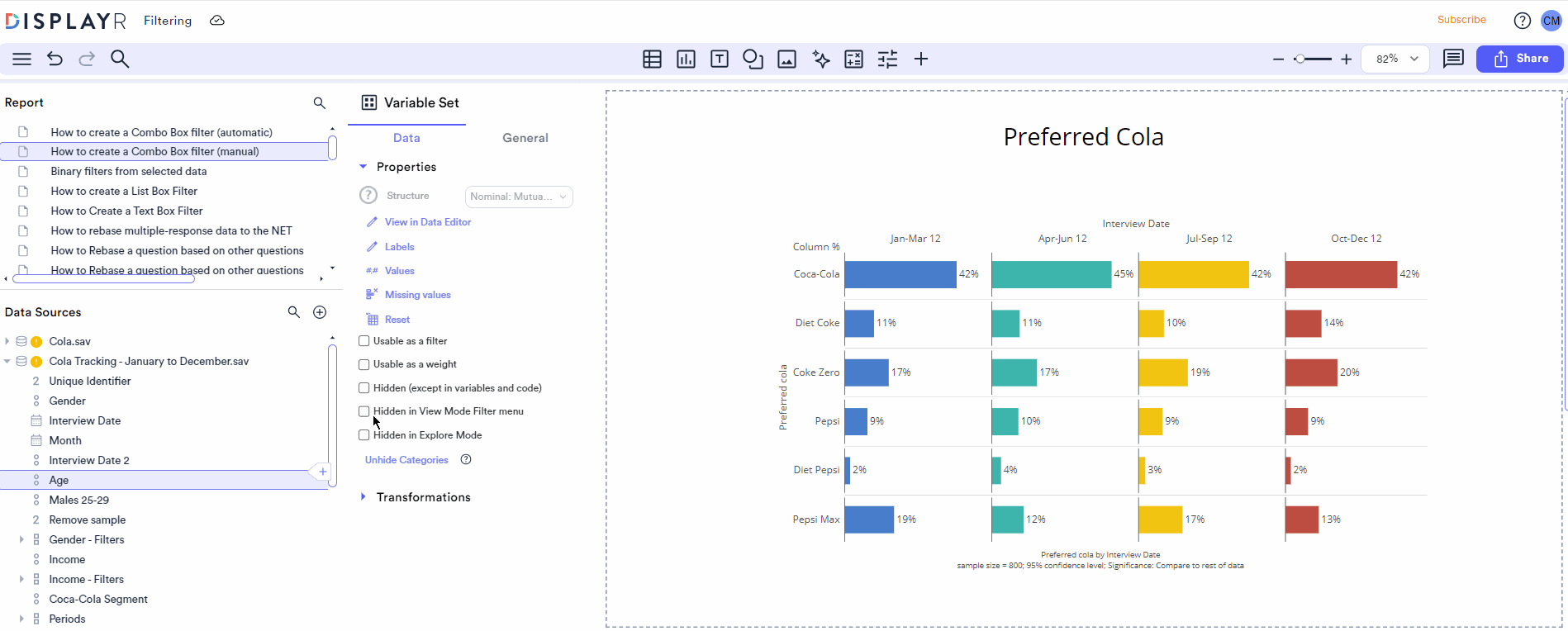The height and width of the screenshot is (631, 1568).
Task: Open the comments panel icon
Action: coord(1453,59)
